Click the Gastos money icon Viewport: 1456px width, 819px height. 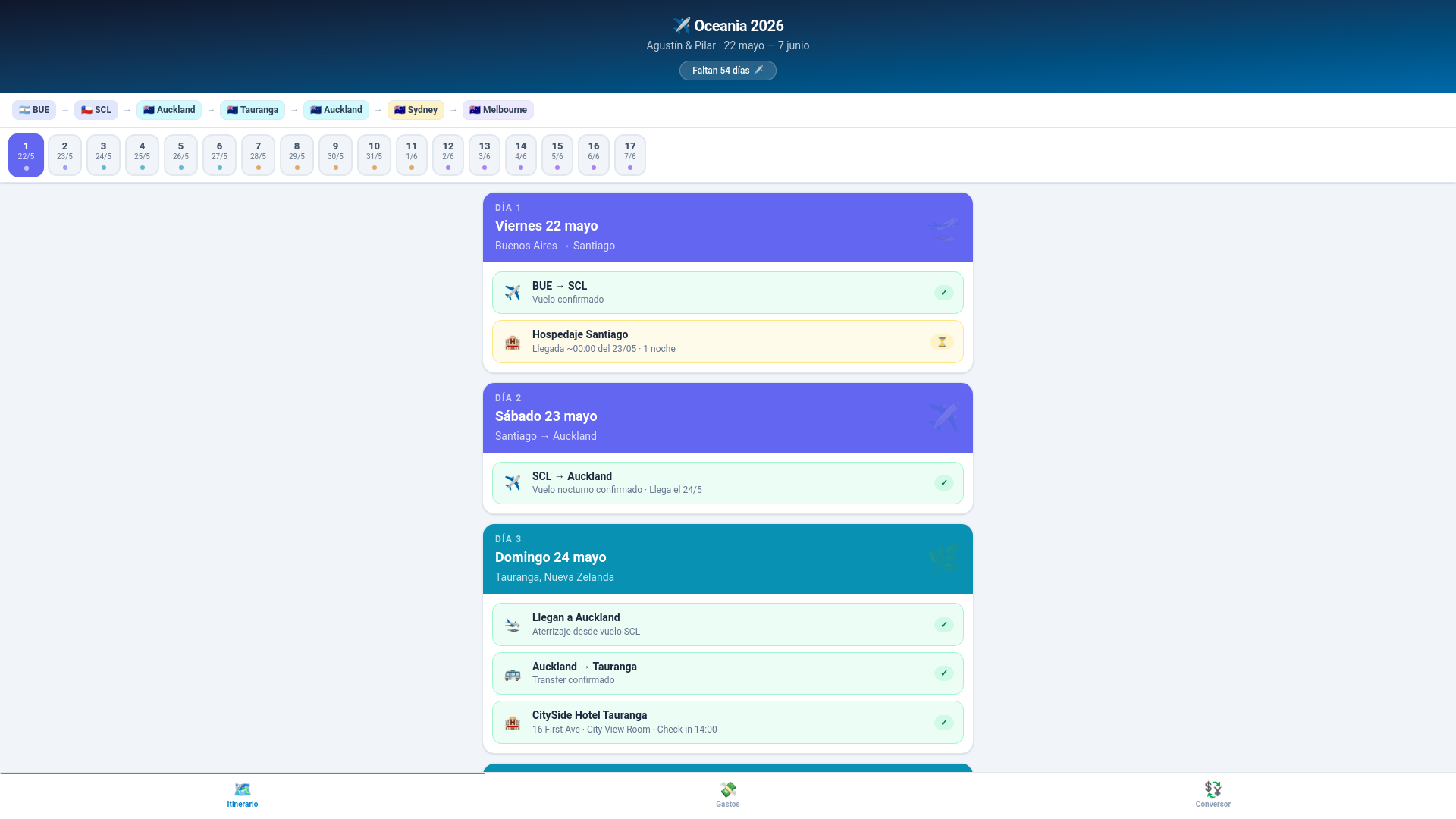point(728,789)
